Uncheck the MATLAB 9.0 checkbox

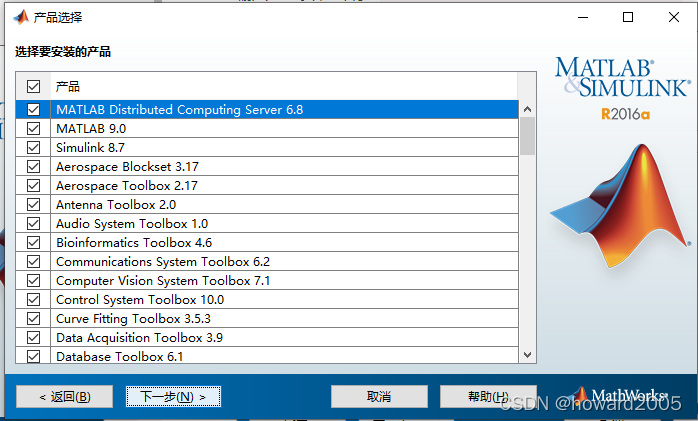tap(33, 129)
